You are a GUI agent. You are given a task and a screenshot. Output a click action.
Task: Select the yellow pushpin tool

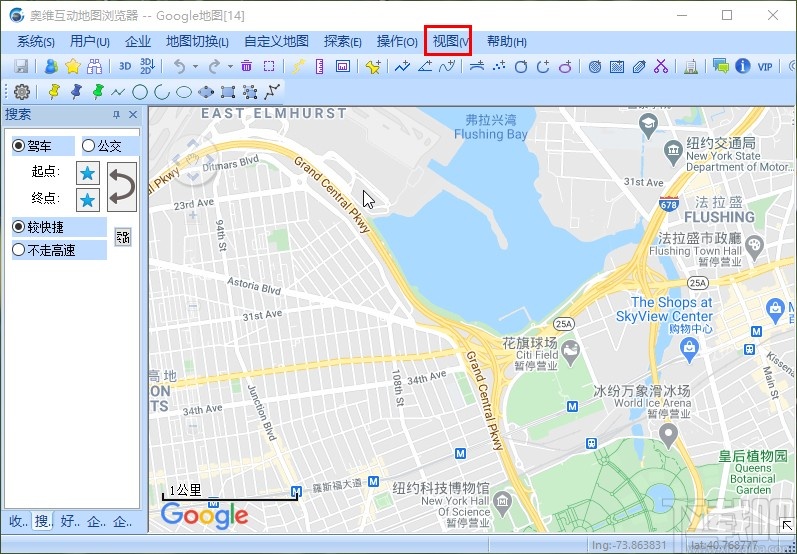[54, 91]
